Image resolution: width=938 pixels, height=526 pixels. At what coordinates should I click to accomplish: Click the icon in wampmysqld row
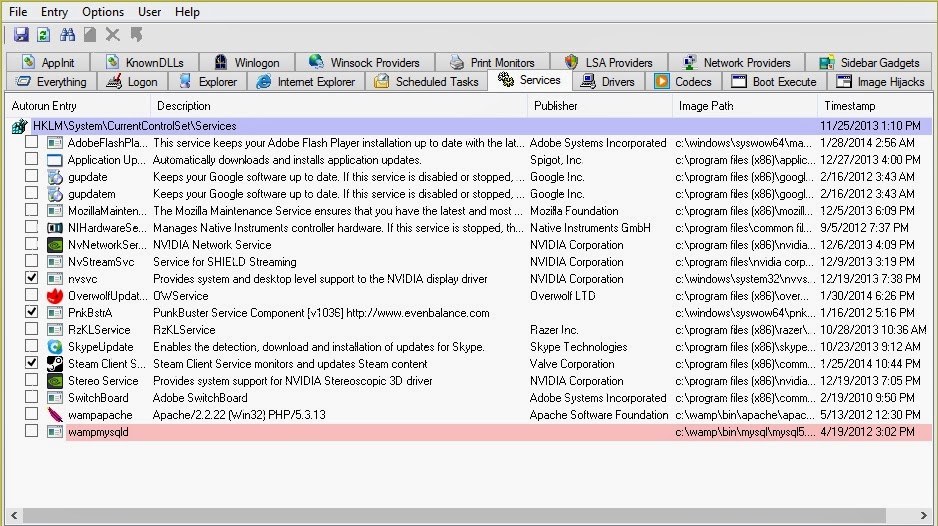pyautogui.click(x=55, y=431)
